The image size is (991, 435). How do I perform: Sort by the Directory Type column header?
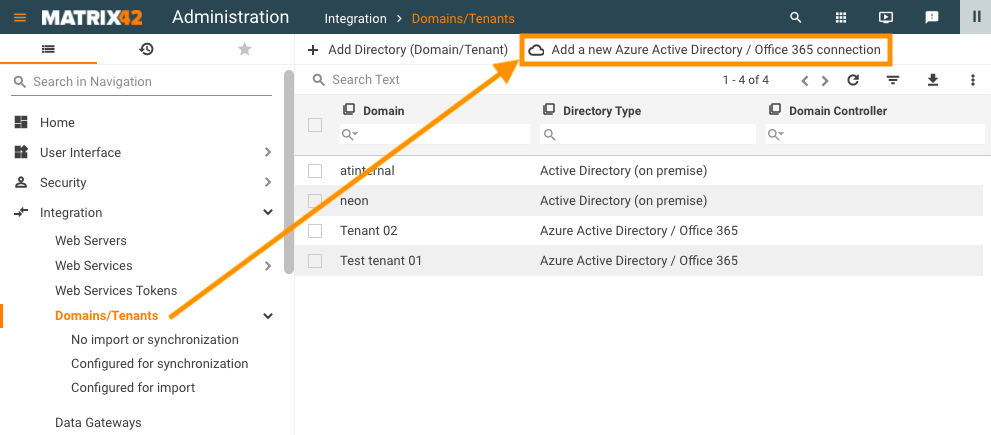602,111
